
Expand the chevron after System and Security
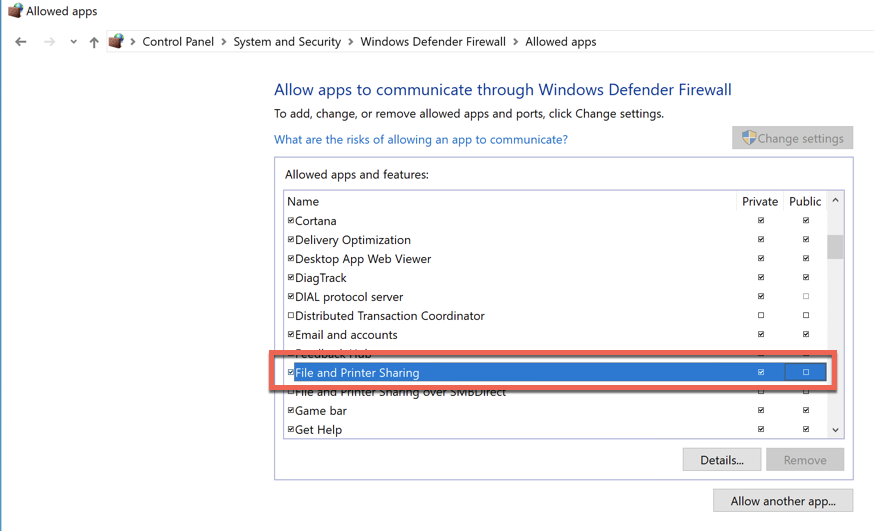pyautogui.click(x=351, y=42)
